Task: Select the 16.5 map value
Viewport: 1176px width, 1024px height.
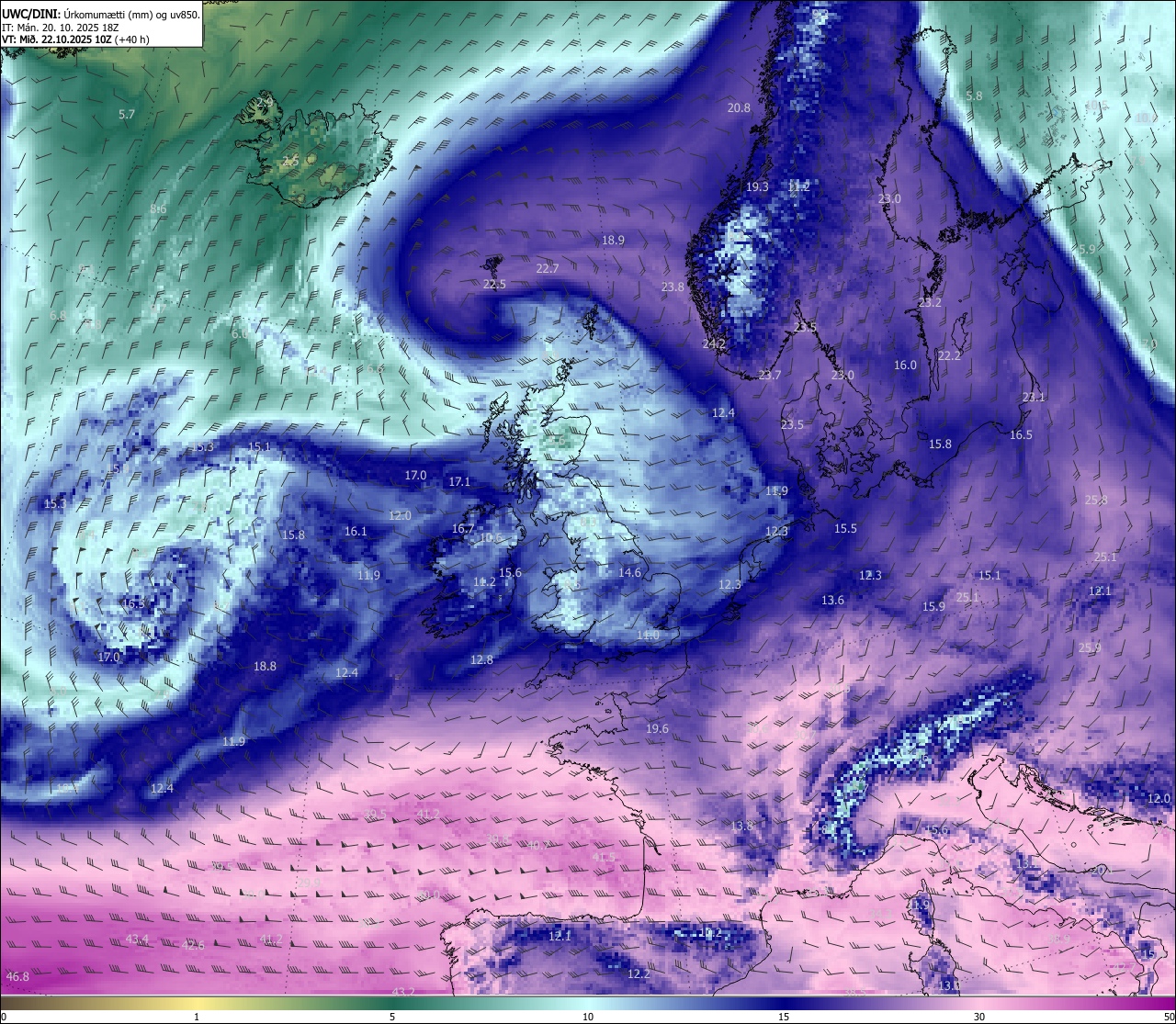Action: 1021,434
